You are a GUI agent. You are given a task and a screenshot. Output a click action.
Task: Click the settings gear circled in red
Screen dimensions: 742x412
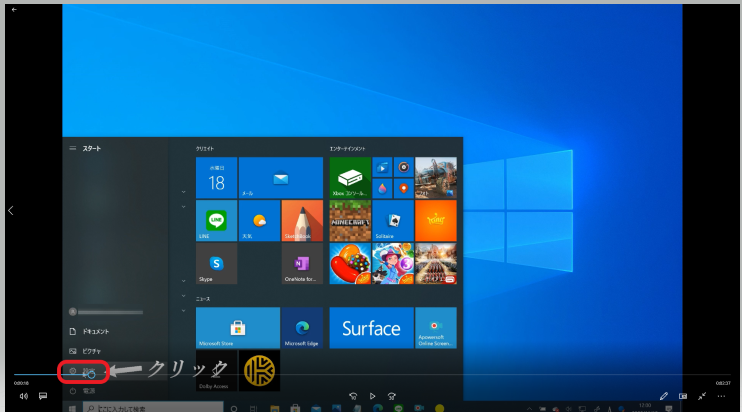pyautogui.click(x=73, y=371)
